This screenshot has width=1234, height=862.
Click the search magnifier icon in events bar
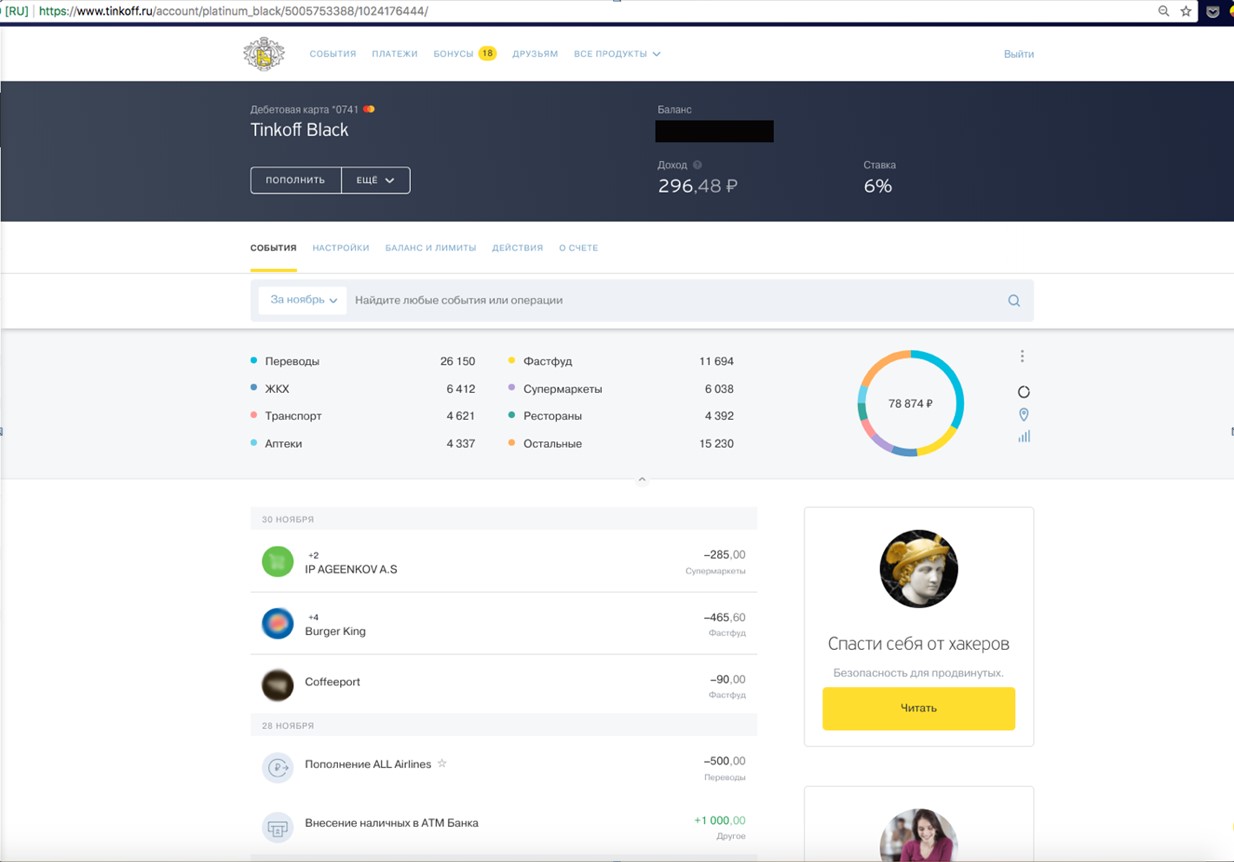1014,300
